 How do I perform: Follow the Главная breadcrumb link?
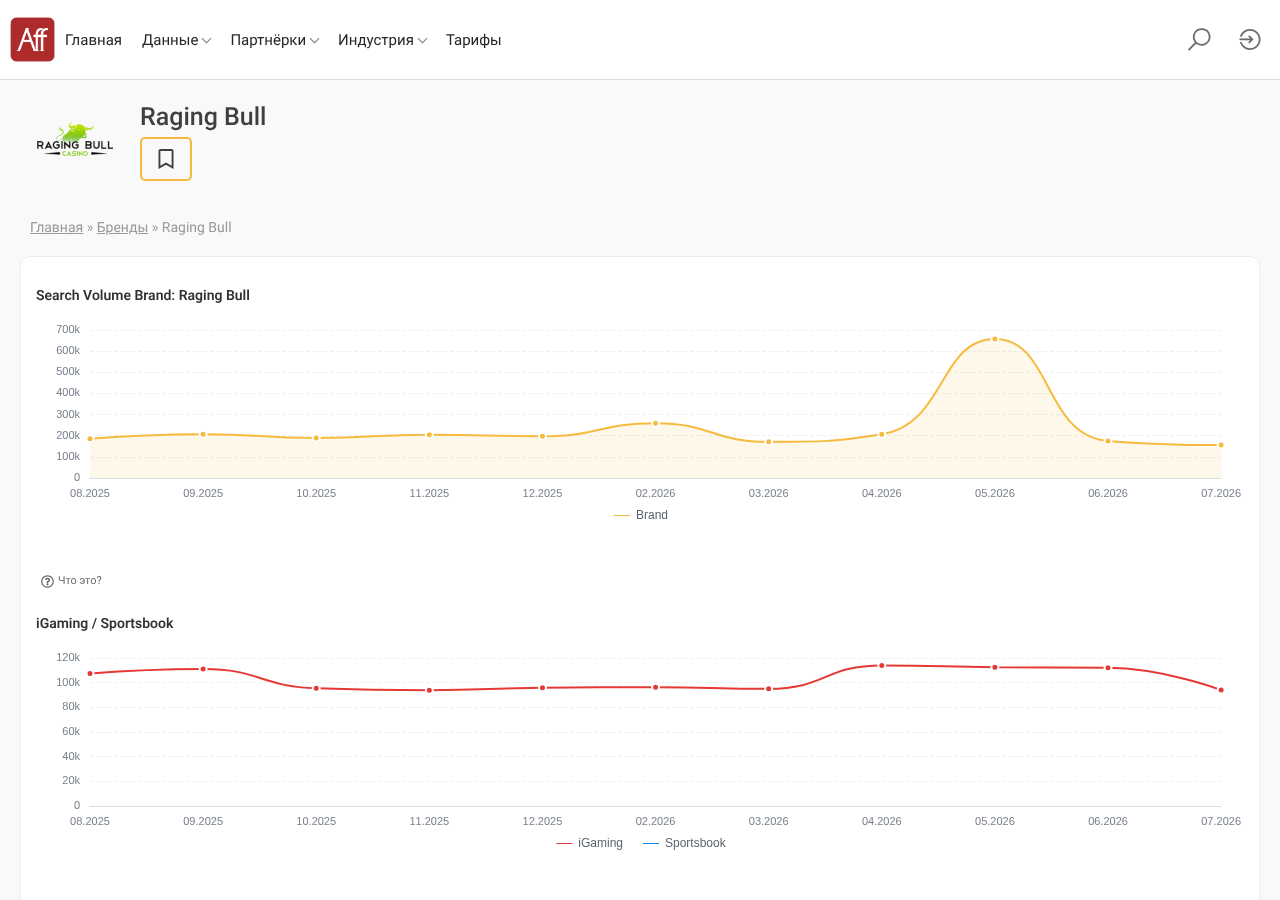pos(56,227)
